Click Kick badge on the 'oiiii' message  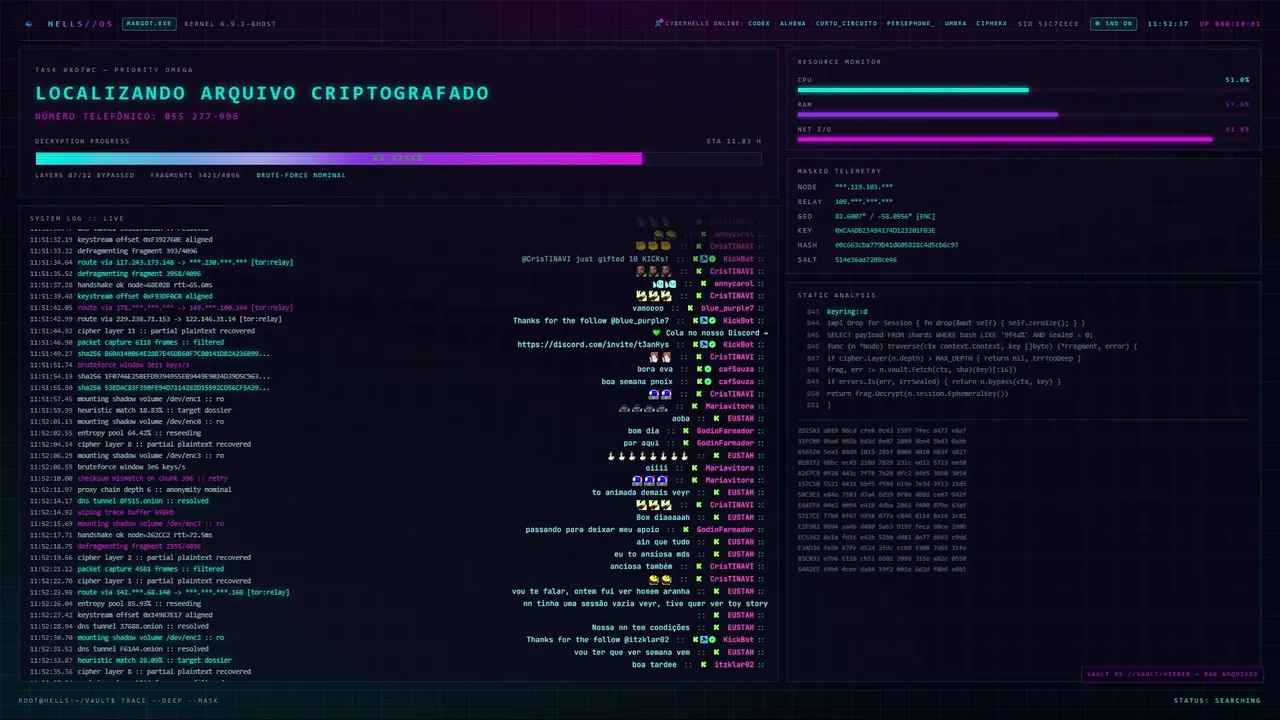point(695,467)
